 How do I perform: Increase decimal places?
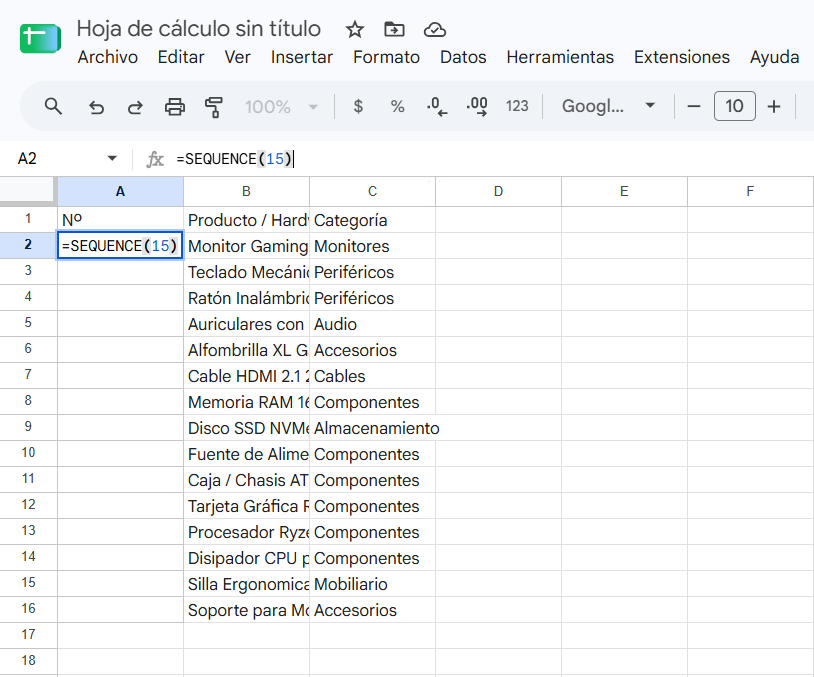pos(477,106)
